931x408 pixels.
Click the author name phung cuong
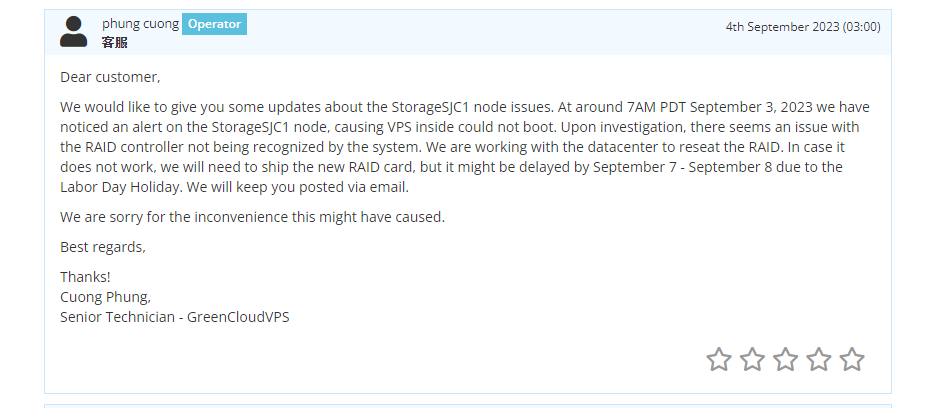pos(140,24)
